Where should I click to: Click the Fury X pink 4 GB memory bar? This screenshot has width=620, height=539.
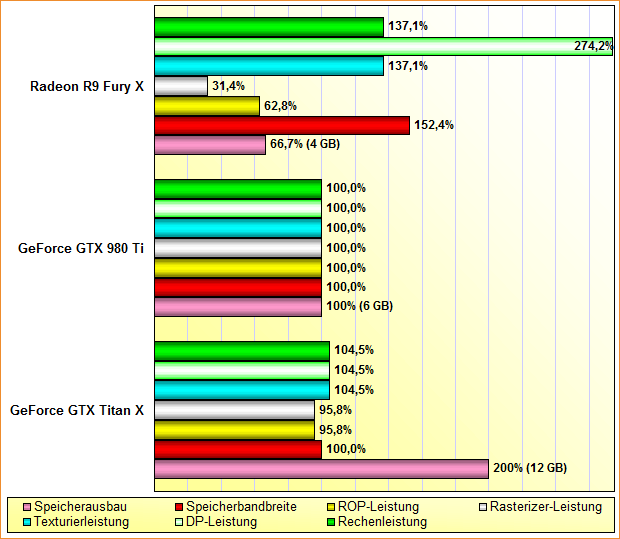pyautogui.click(x=210, y=145)
